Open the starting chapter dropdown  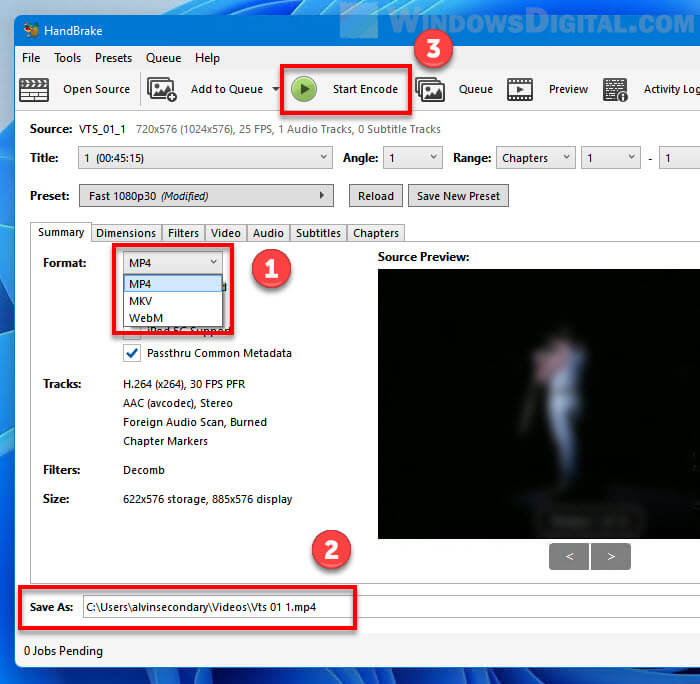610,158
